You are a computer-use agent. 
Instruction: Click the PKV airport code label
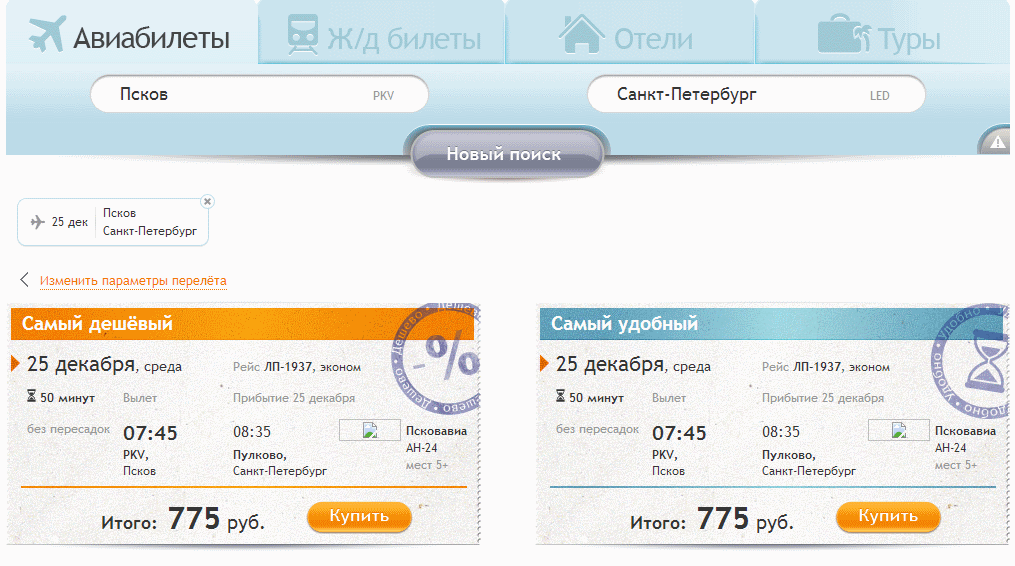(383, 96)
